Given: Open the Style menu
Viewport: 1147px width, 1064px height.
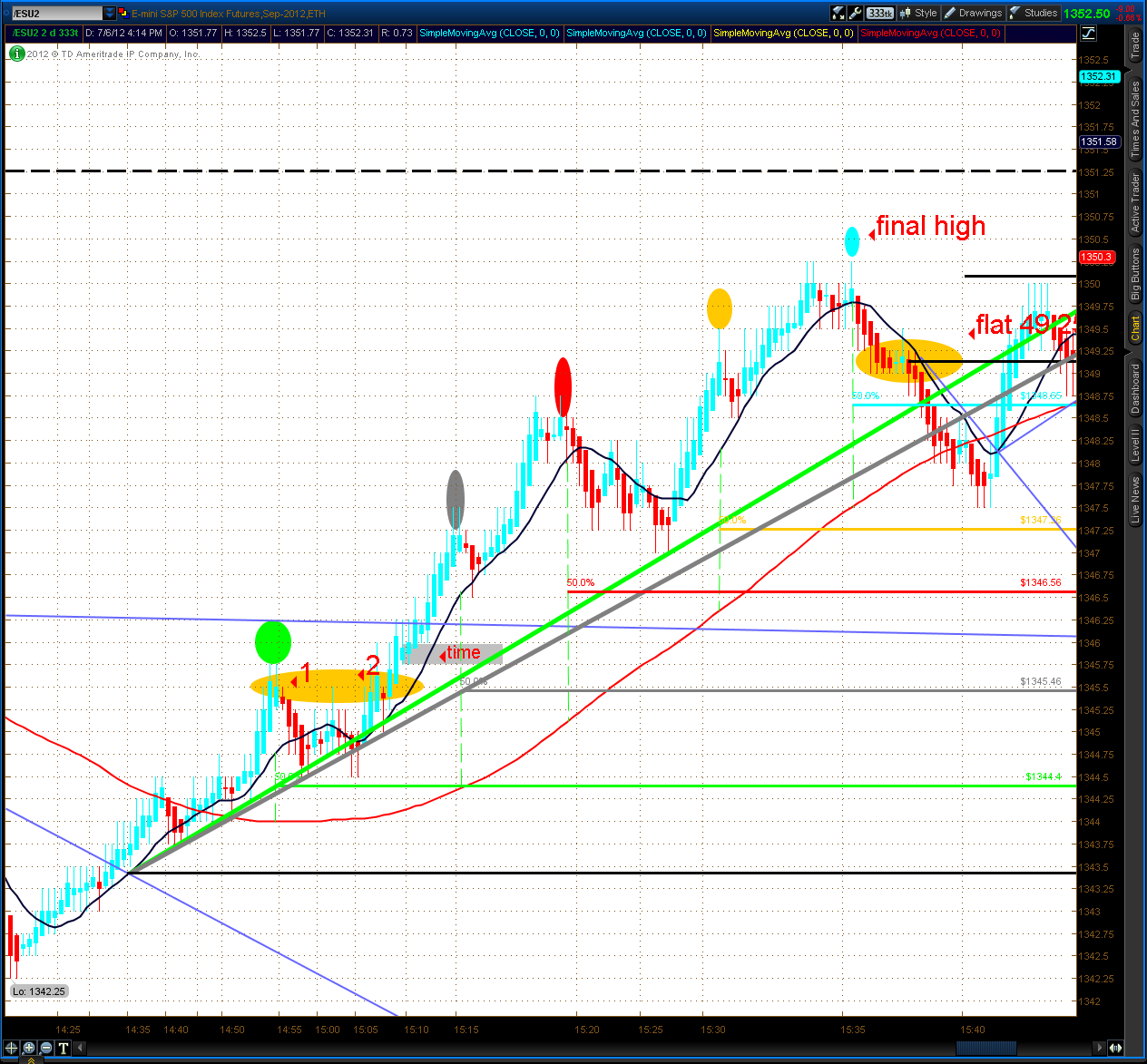Looking at the screenshot, I should click(918, 13).
